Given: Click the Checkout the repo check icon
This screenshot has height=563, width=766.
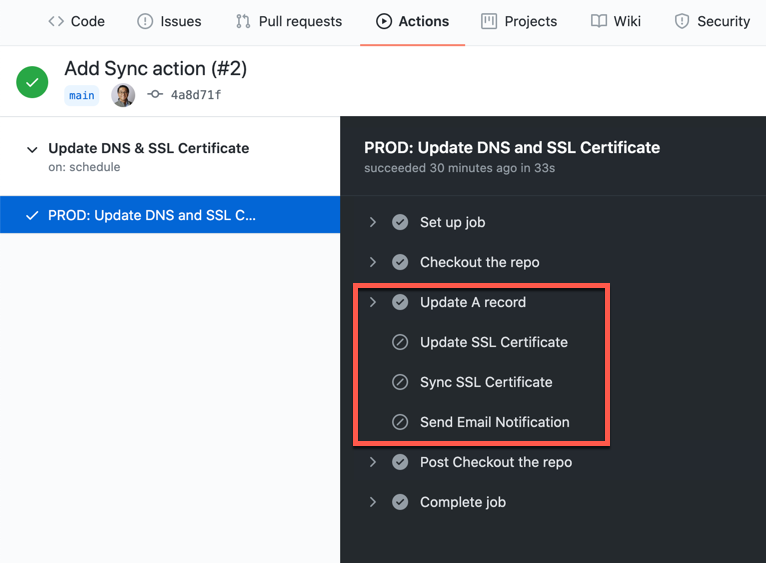Looking at the screenshot, I should 400,262.
